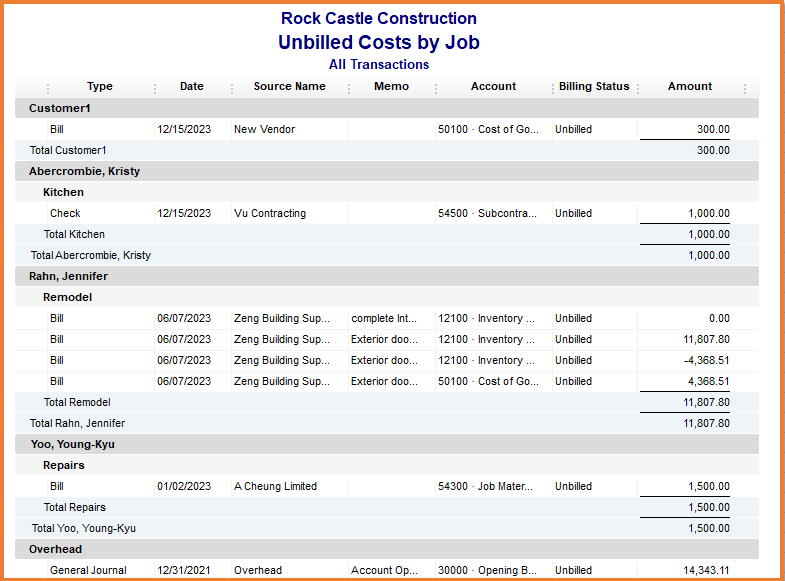Select the Repairs job subheader

tap(386, 465)
